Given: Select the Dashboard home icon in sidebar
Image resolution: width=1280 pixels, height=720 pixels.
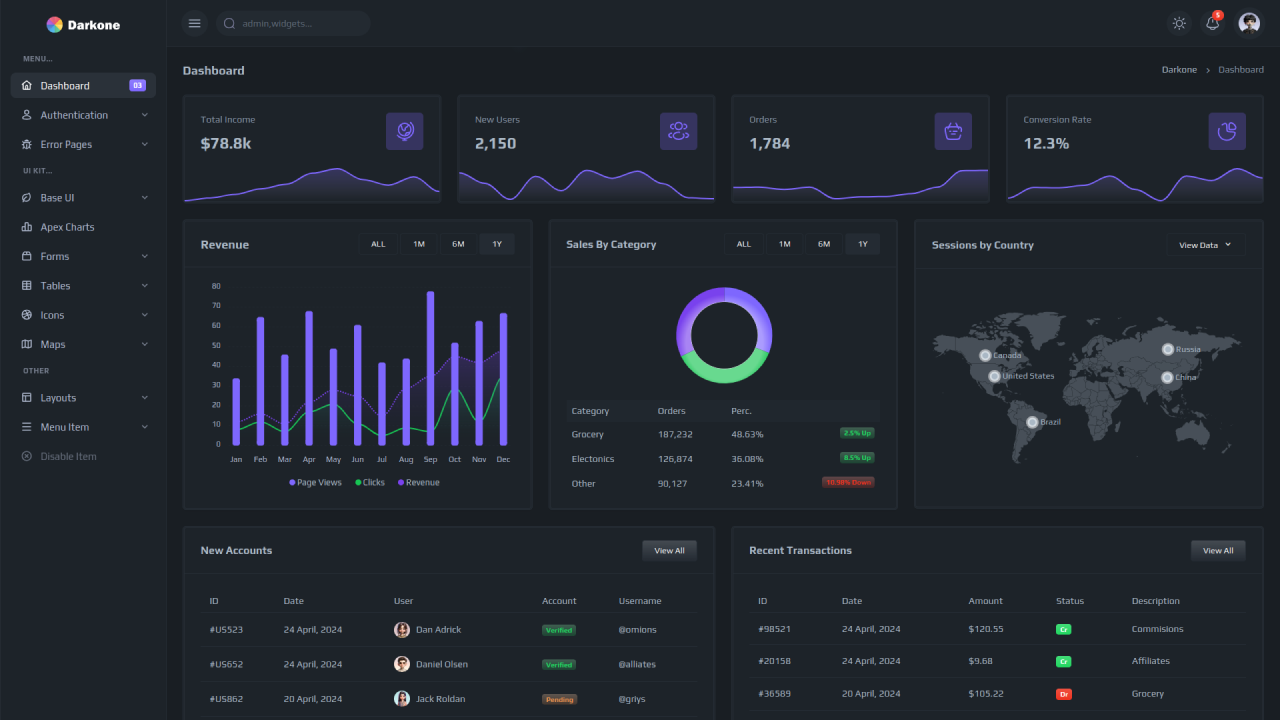Looking at the screenshot, I should (25, 85).
